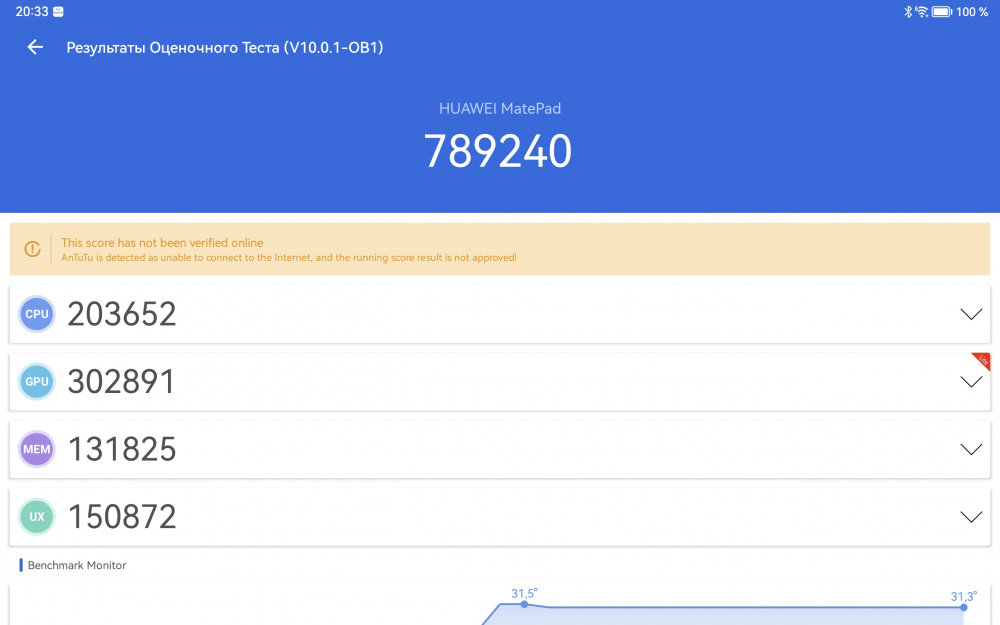Tap the battery status icon

pyautogui.click(x=941, y=11)
